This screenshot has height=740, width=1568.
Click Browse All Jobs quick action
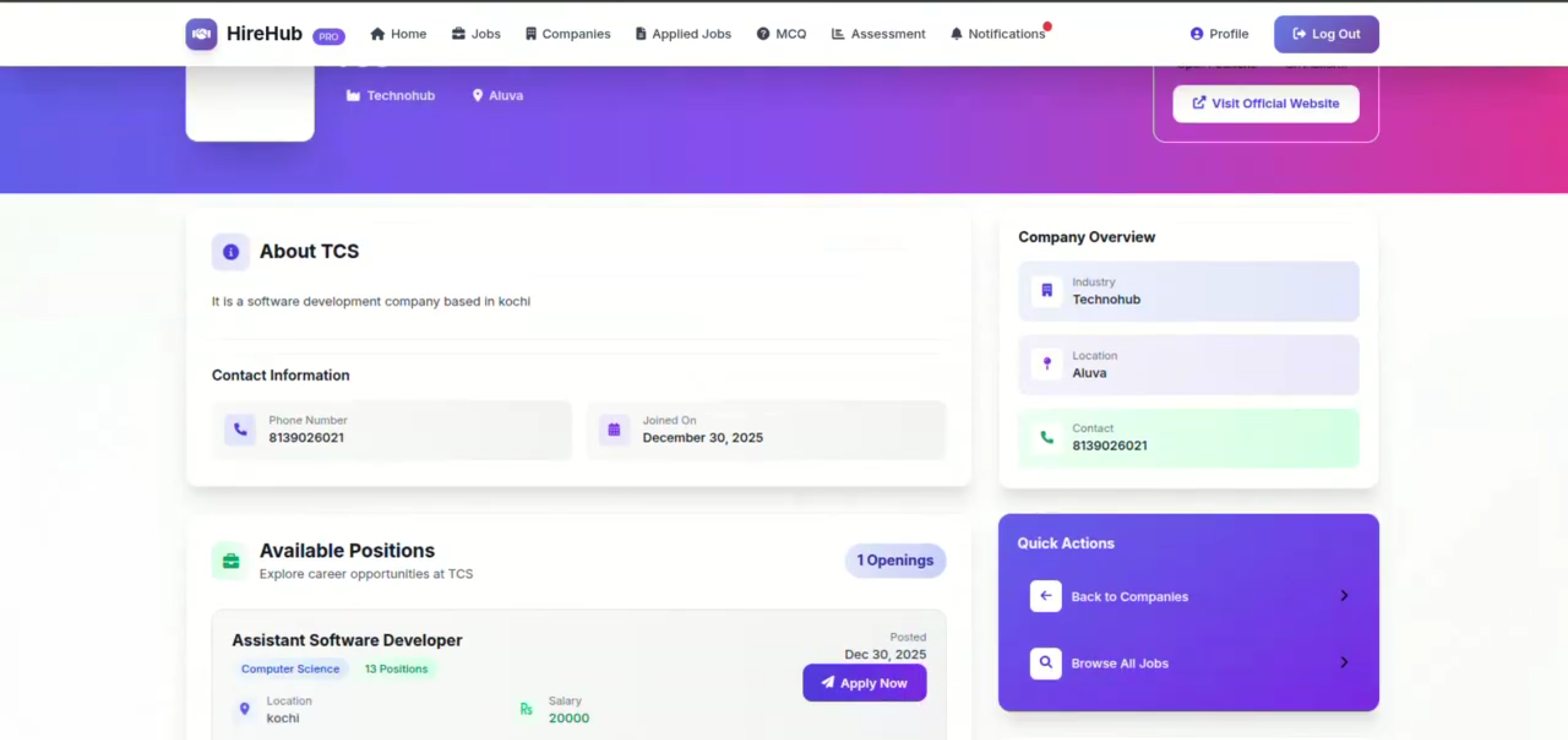coord(1189,664)
